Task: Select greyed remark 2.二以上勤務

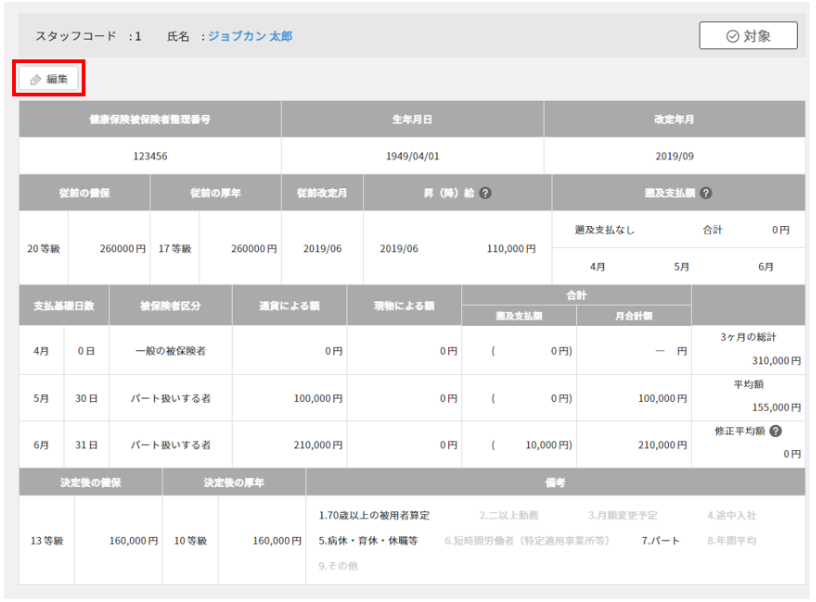Action: pos(508,515)
